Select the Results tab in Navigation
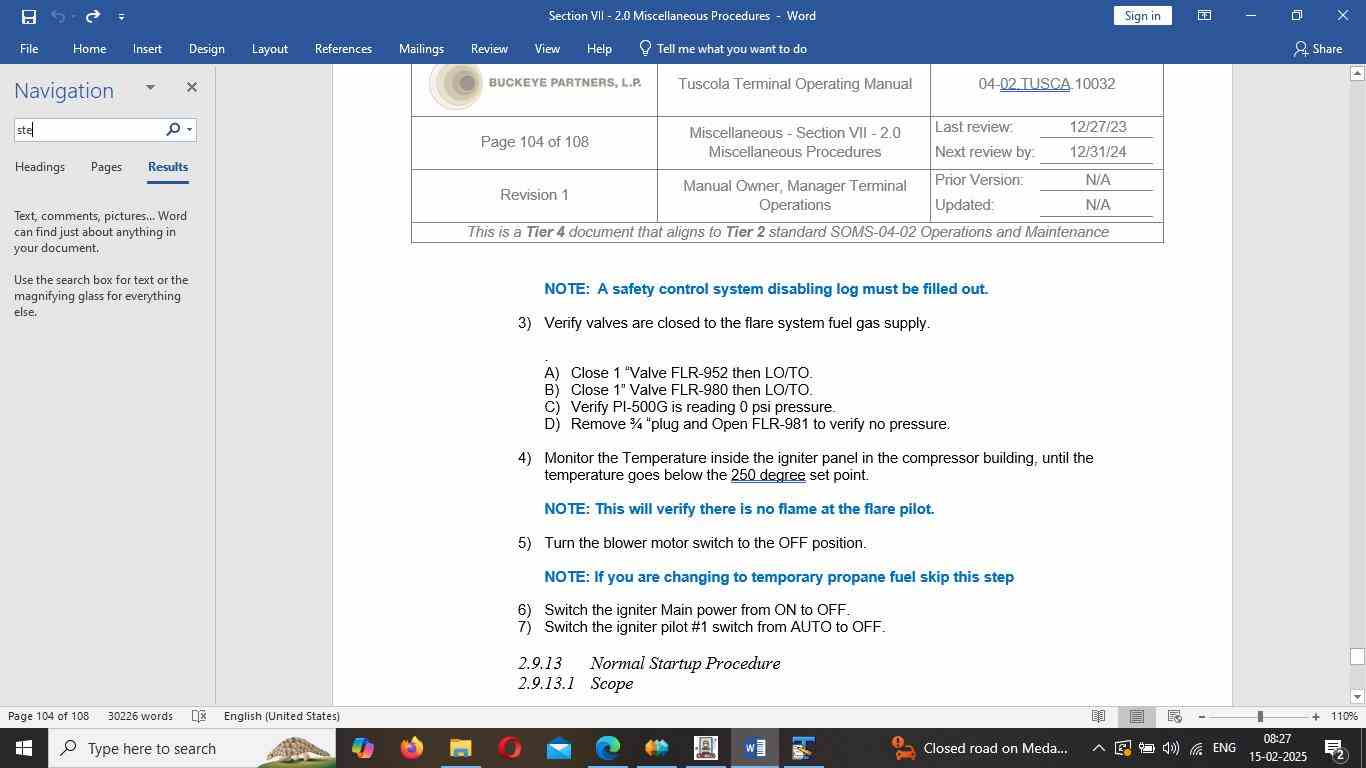The height and width of the screenshot is (768, 1366). pyautogui.click(x=168, y=167)
